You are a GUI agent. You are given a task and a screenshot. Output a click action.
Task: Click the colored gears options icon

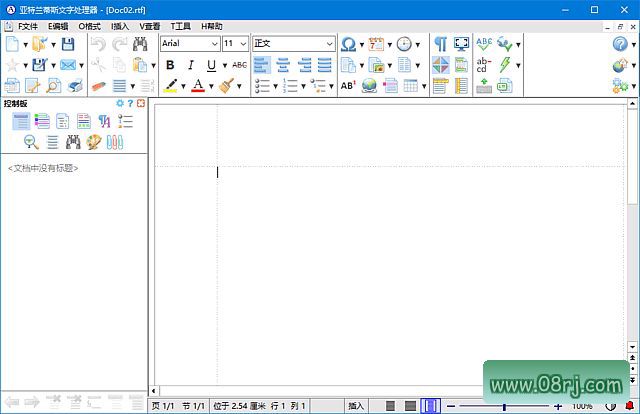pyautogui.click(x=620, y=86)
